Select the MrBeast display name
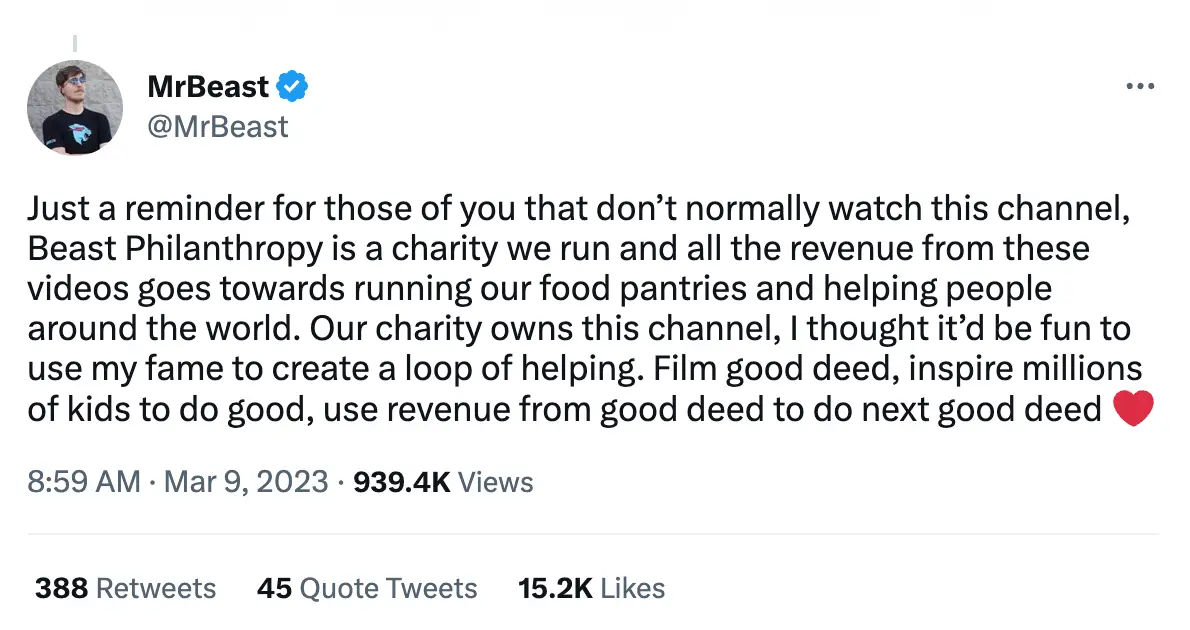Image resolution: width=1190 pixels, height=630 pixels. 208,86
